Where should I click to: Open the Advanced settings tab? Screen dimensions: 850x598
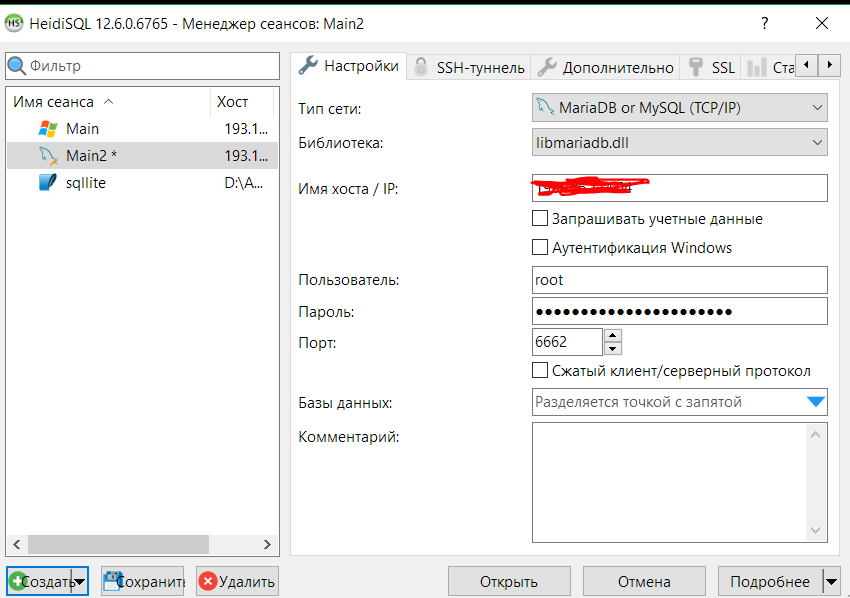[x=606, y=67]
